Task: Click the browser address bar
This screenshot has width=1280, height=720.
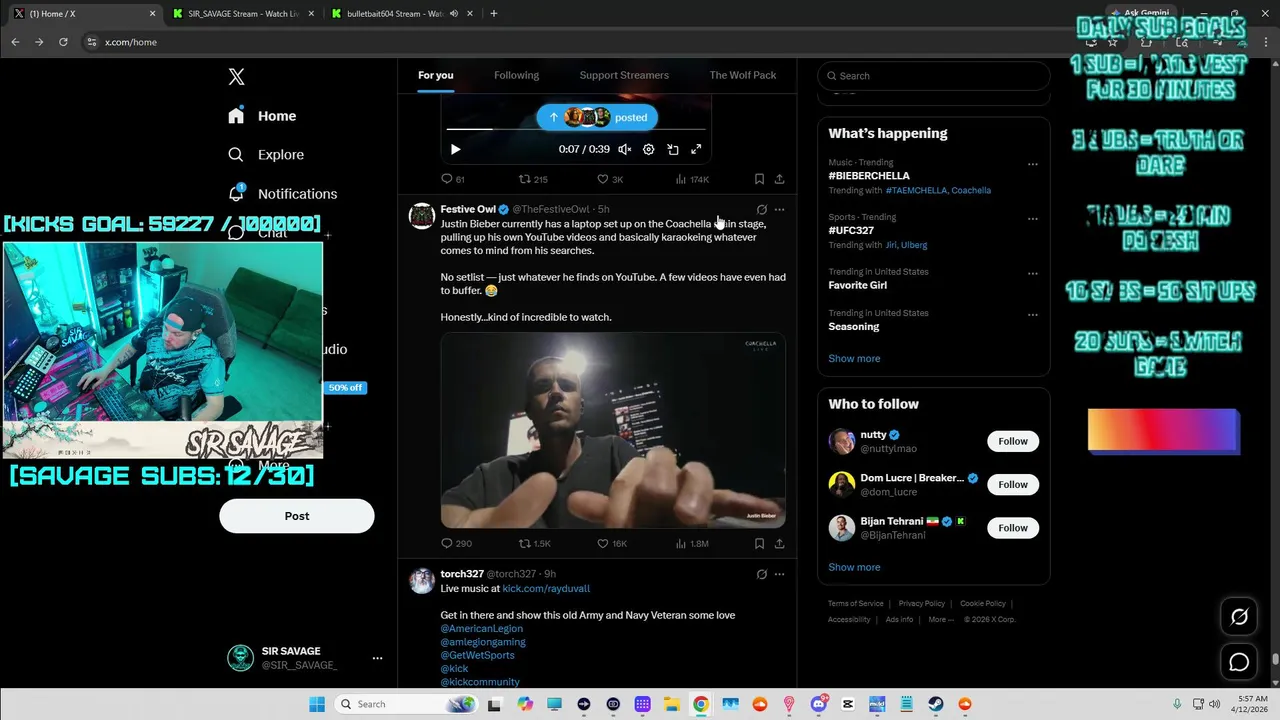Action: [580, 42]
